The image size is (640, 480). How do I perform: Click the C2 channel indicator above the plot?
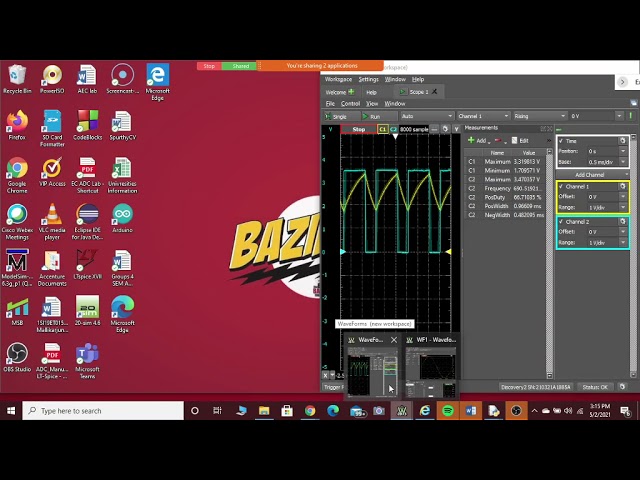pos(393,129)
